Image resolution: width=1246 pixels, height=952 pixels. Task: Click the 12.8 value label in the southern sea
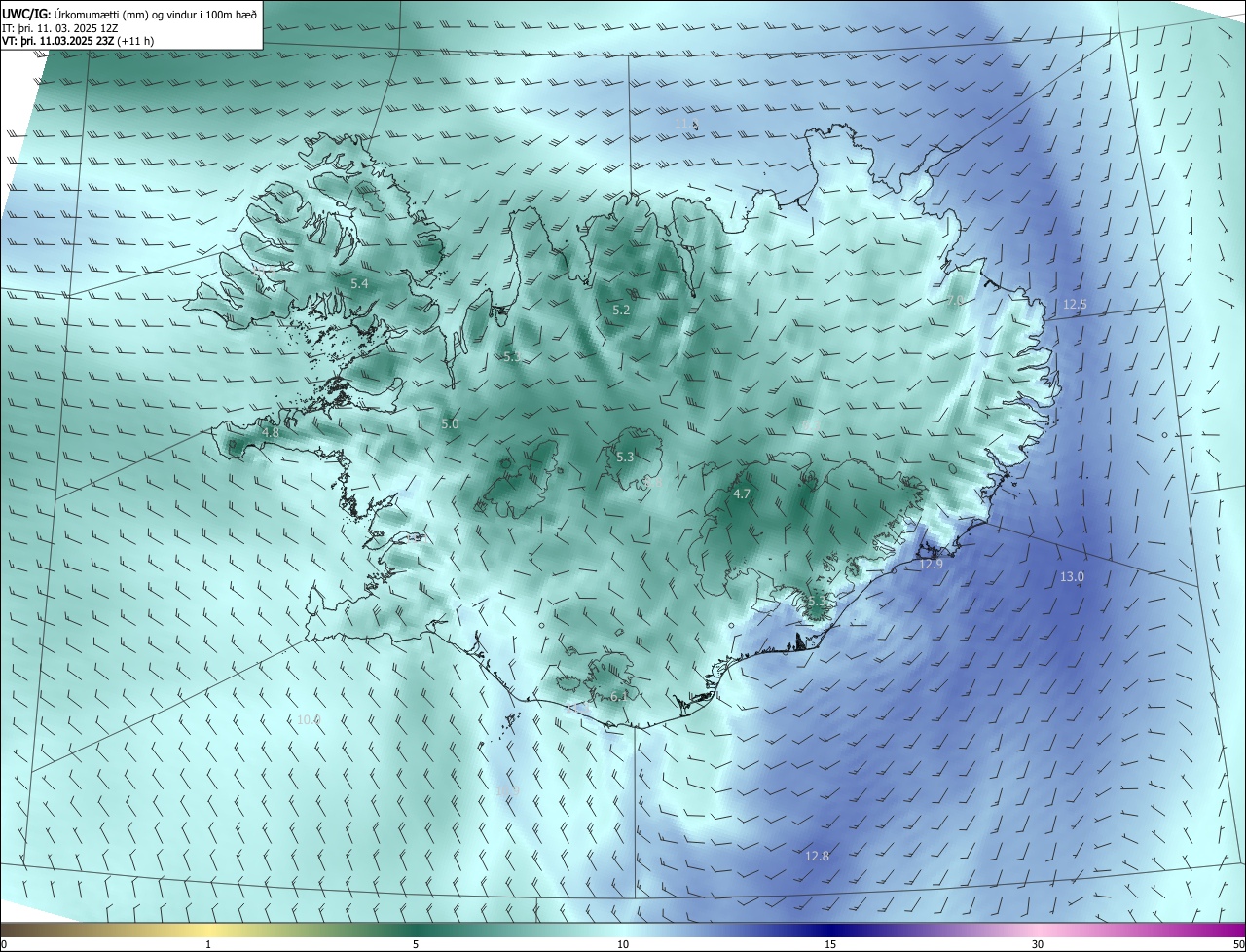pyautogui.click(x=817, y=856)
